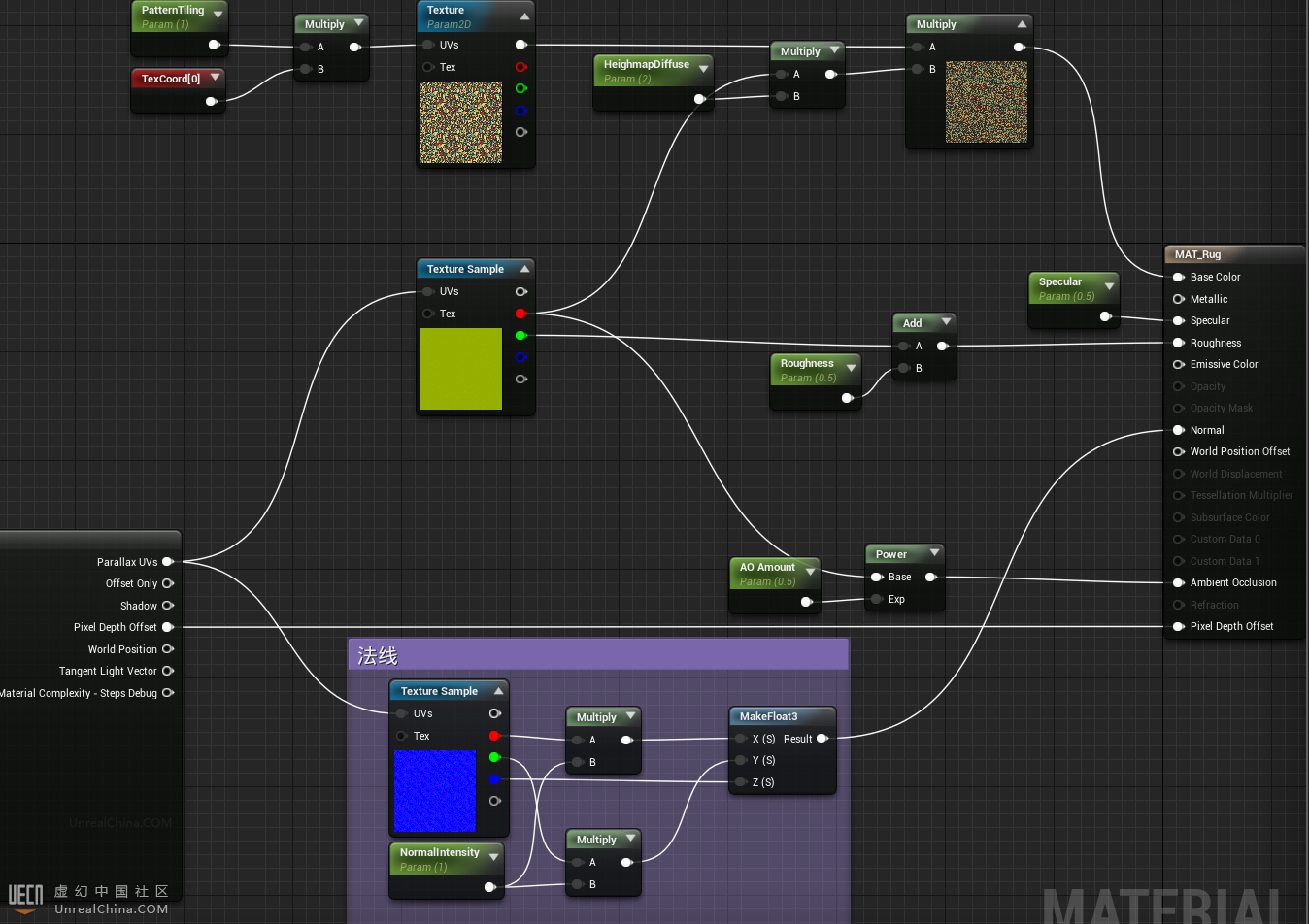This screenshot has height=924, width=1309.
Task: Click the Parallax UVs output pin
Action: pyautogui.click(x=168, y=562)
